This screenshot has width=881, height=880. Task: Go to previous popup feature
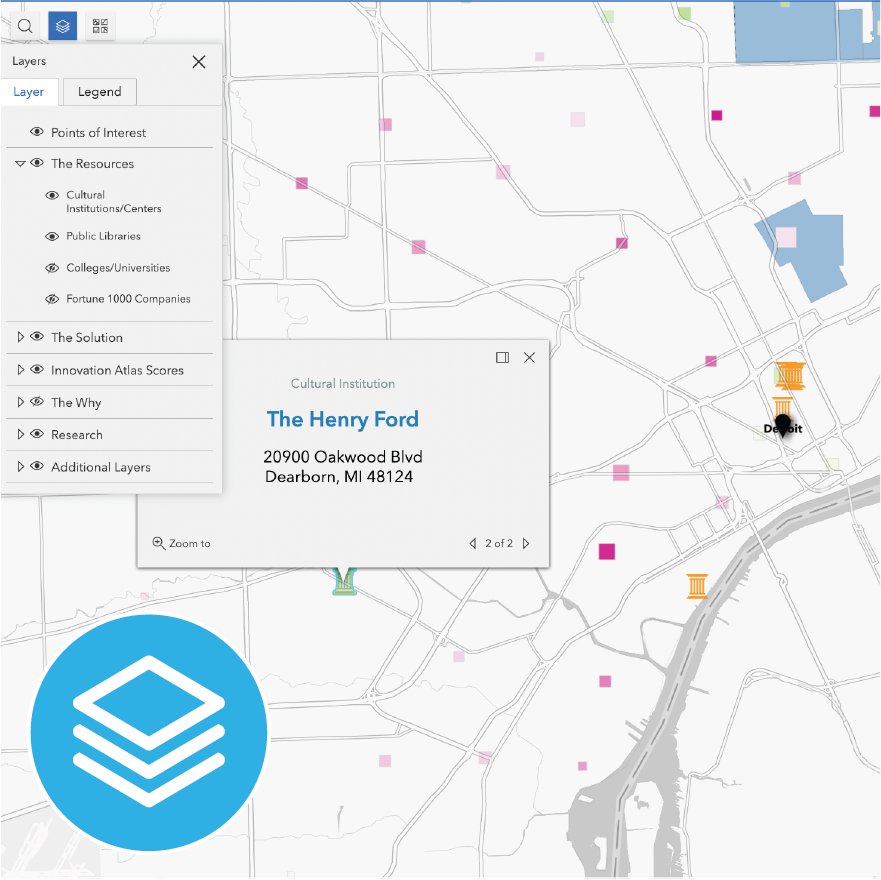click(473, 543)
